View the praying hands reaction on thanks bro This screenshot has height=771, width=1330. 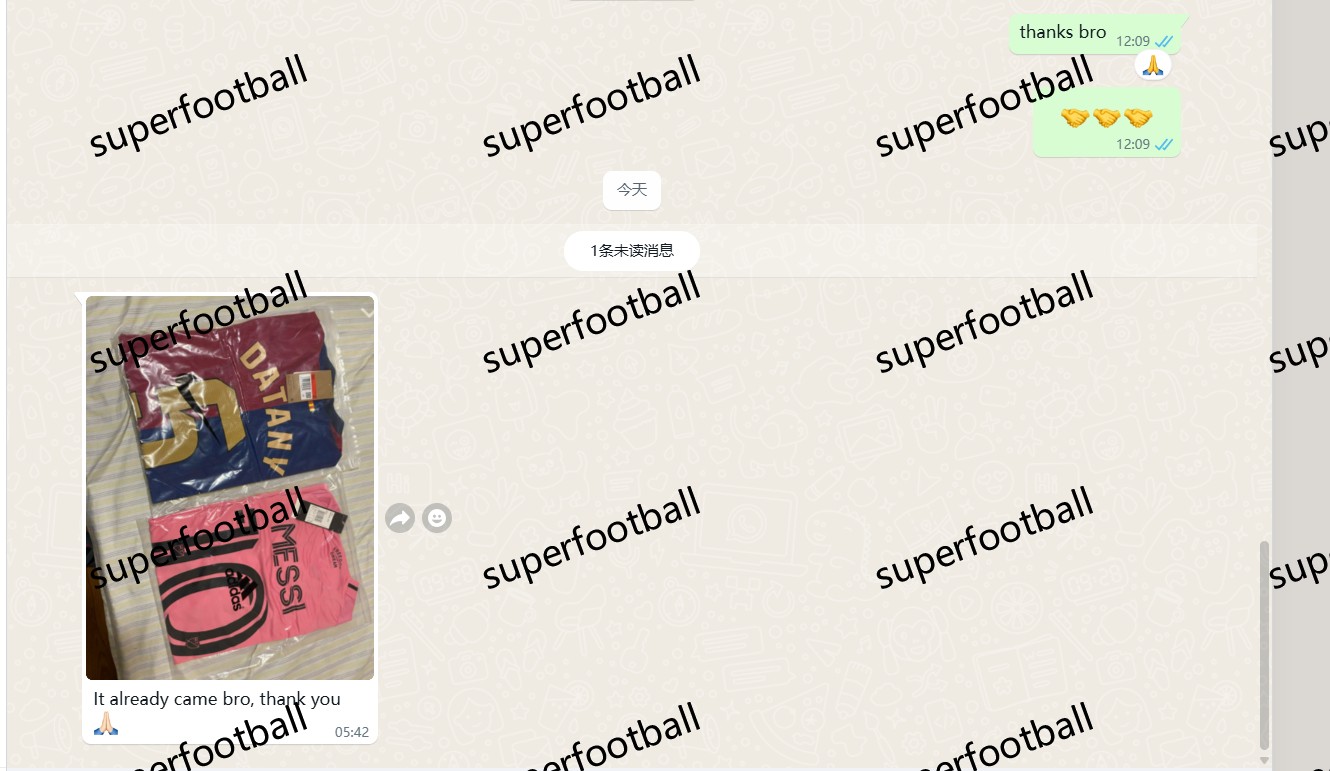pos(1153,66)
